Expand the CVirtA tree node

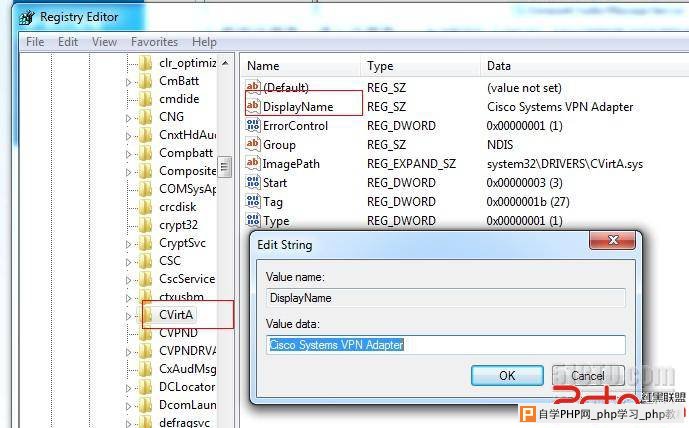coord(128,316)
